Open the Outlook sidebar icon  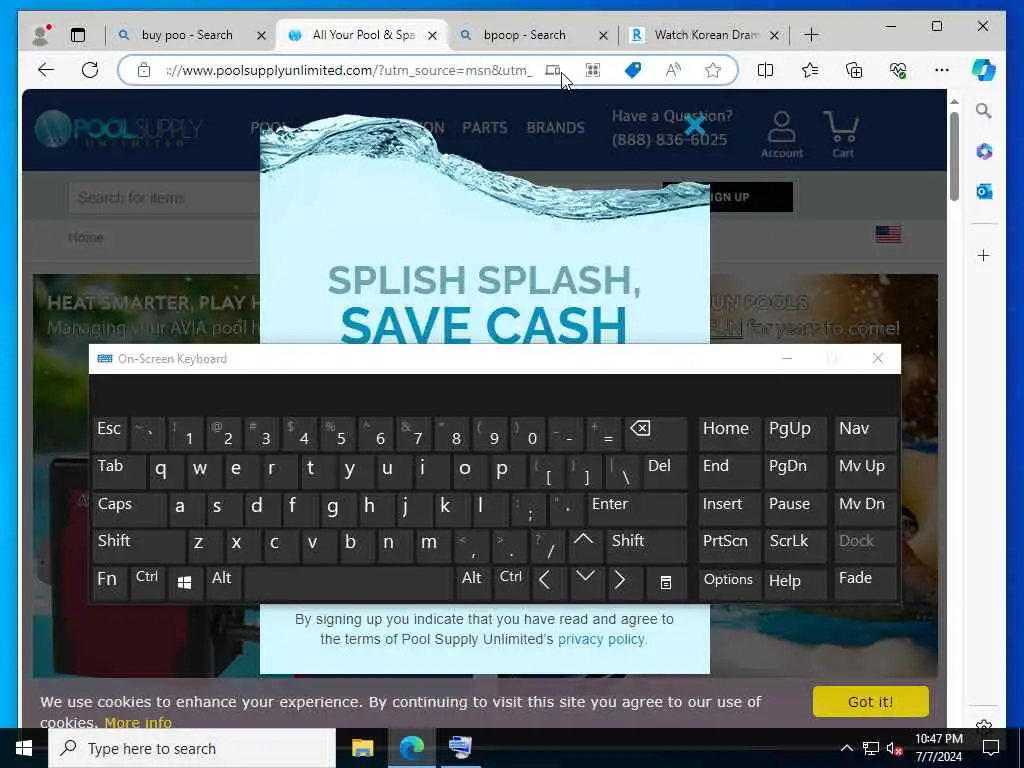(x=984, y=191)
